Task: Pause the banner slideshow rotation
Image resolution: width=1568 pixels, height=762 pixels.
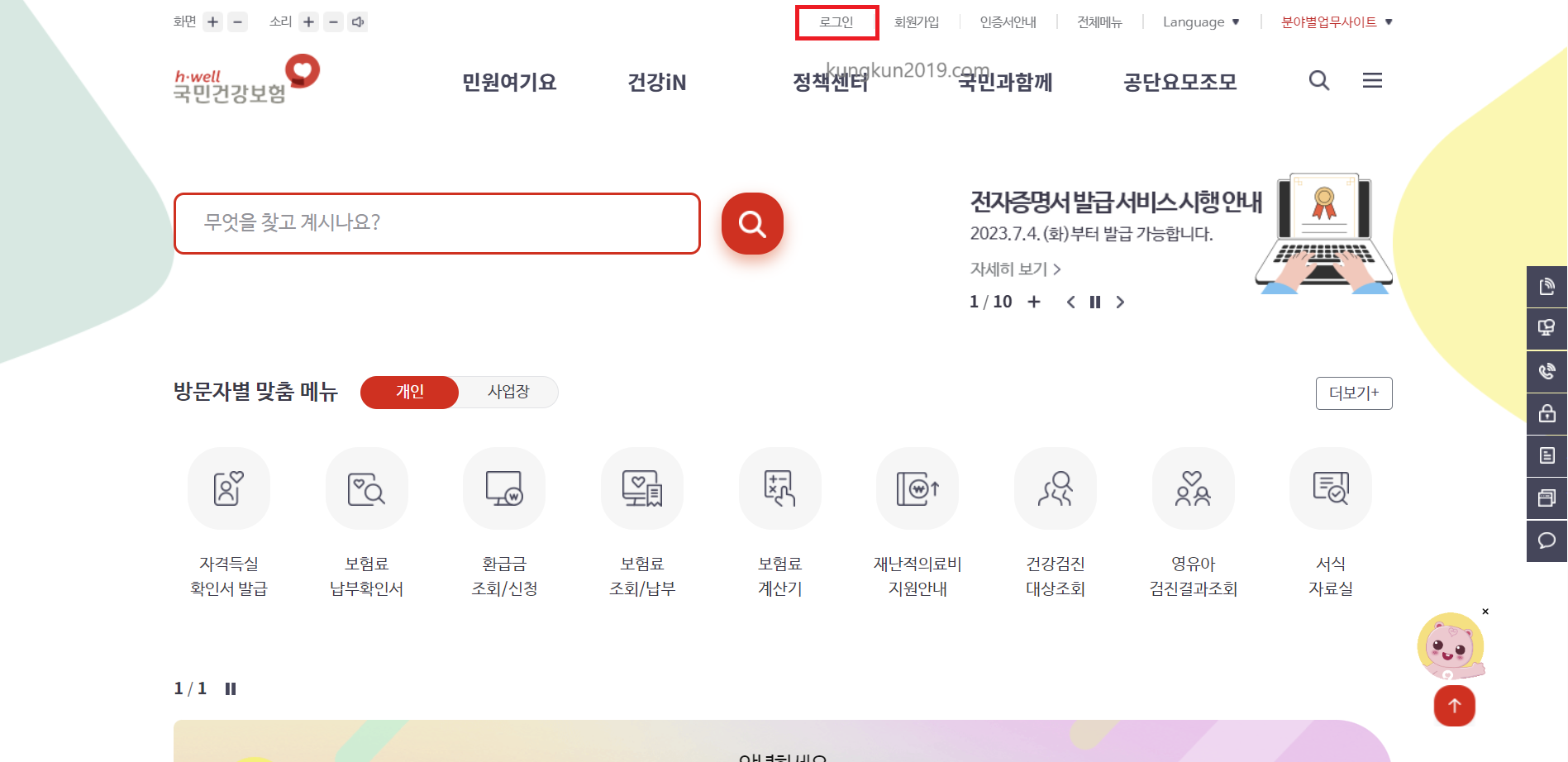Action: 1094,302
